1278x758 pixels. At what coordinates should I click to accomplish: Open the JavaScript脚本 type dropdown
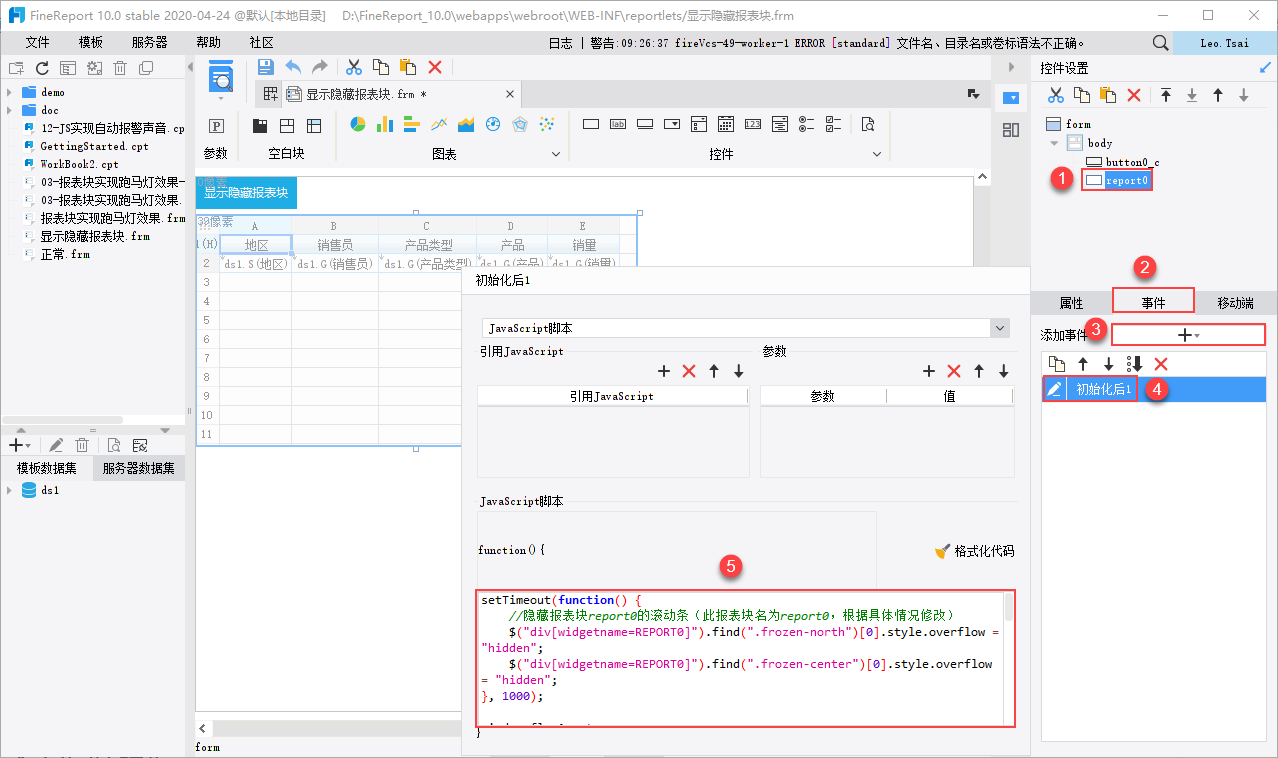(x=999, y=328)
